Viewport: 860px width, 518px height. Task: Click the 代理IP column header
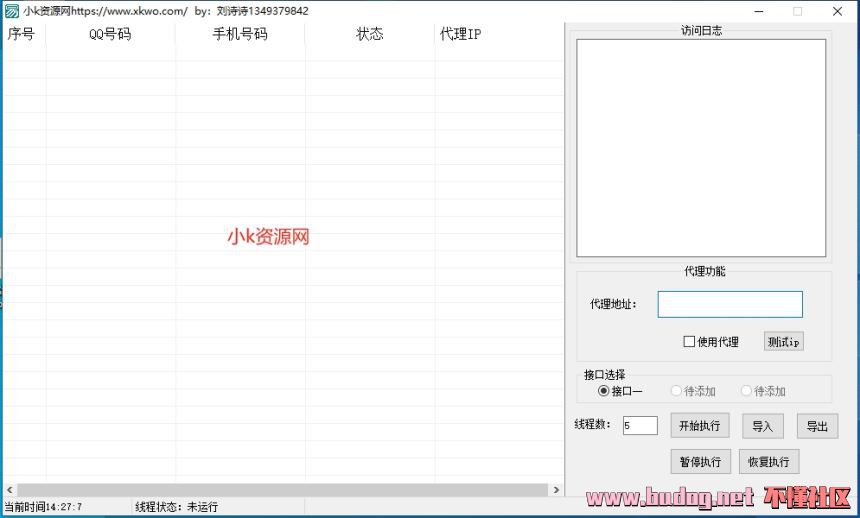[x=460, y=34]
